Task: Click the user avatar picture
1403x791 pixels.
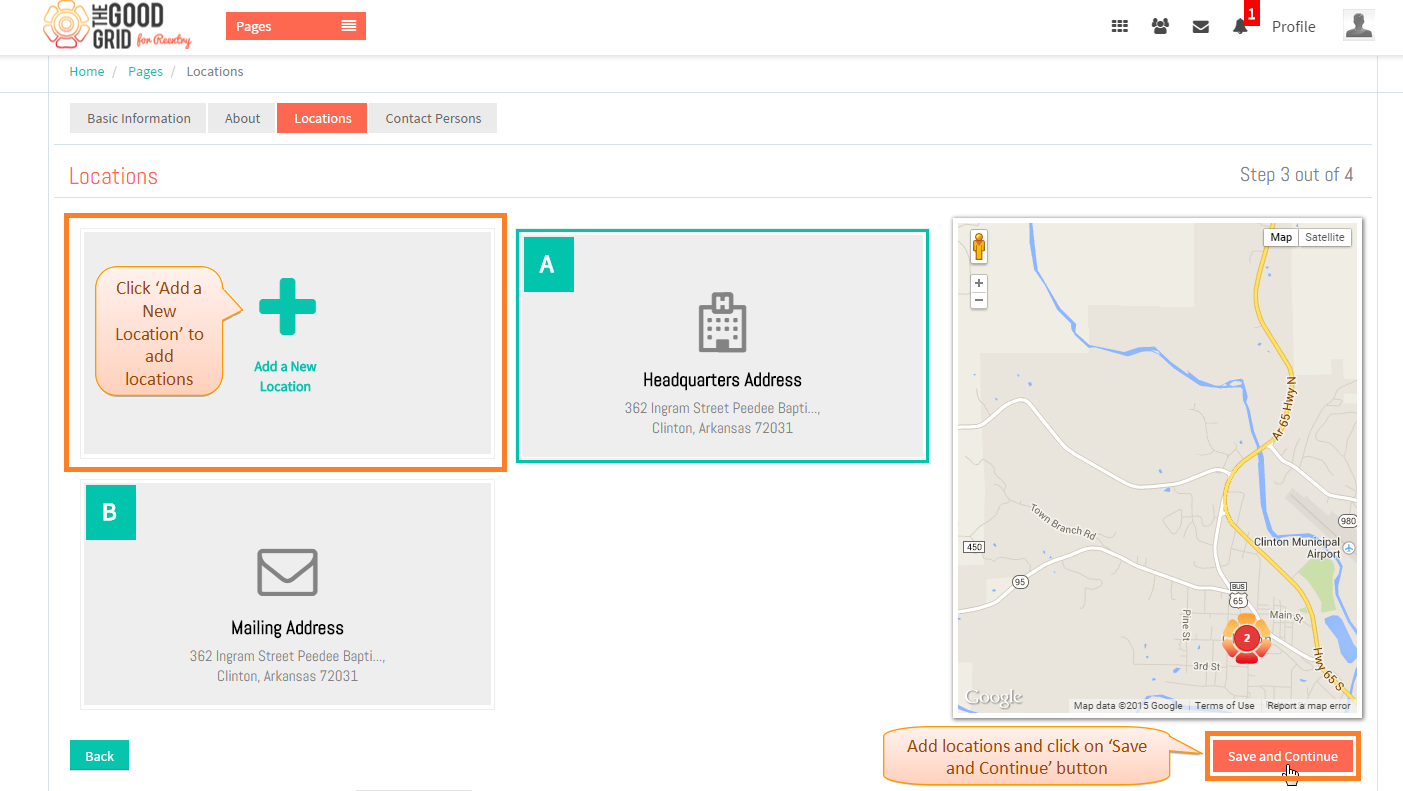Action: point(1359,25)
